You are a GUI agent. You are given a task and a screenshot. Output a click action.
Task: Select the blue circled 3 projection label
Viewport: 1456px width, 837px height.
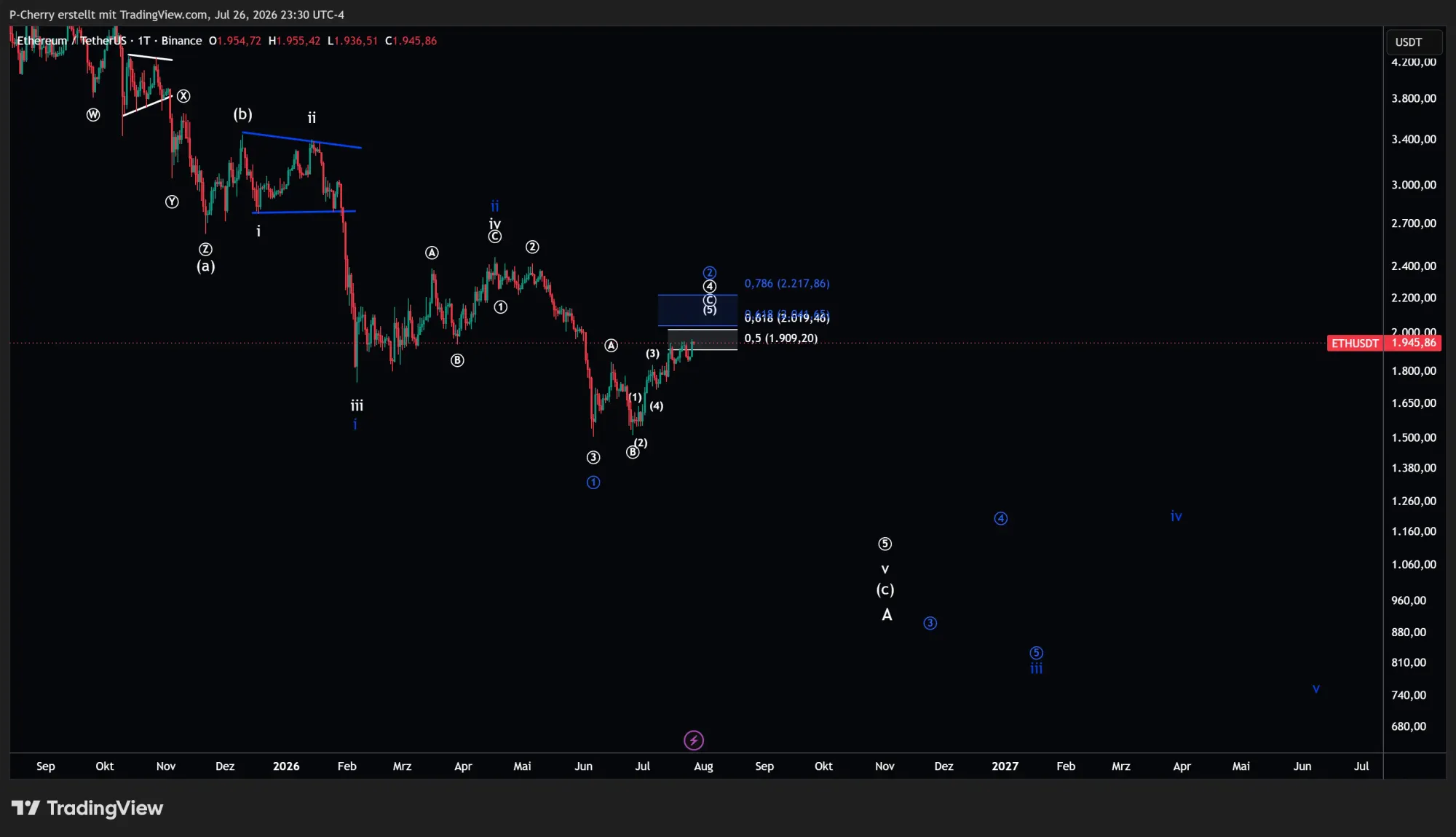pos(930,623)
